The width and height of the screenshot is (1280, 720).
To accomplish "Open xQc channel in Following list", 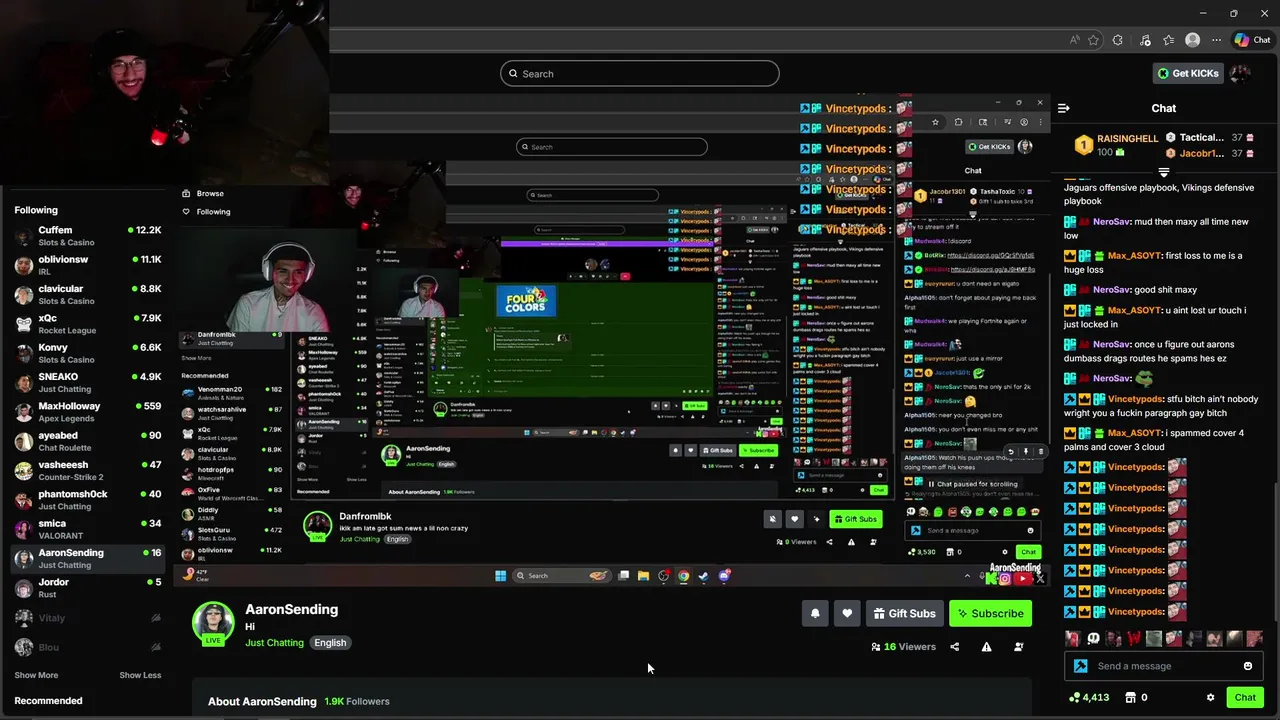I will click(x=88, y=324).
